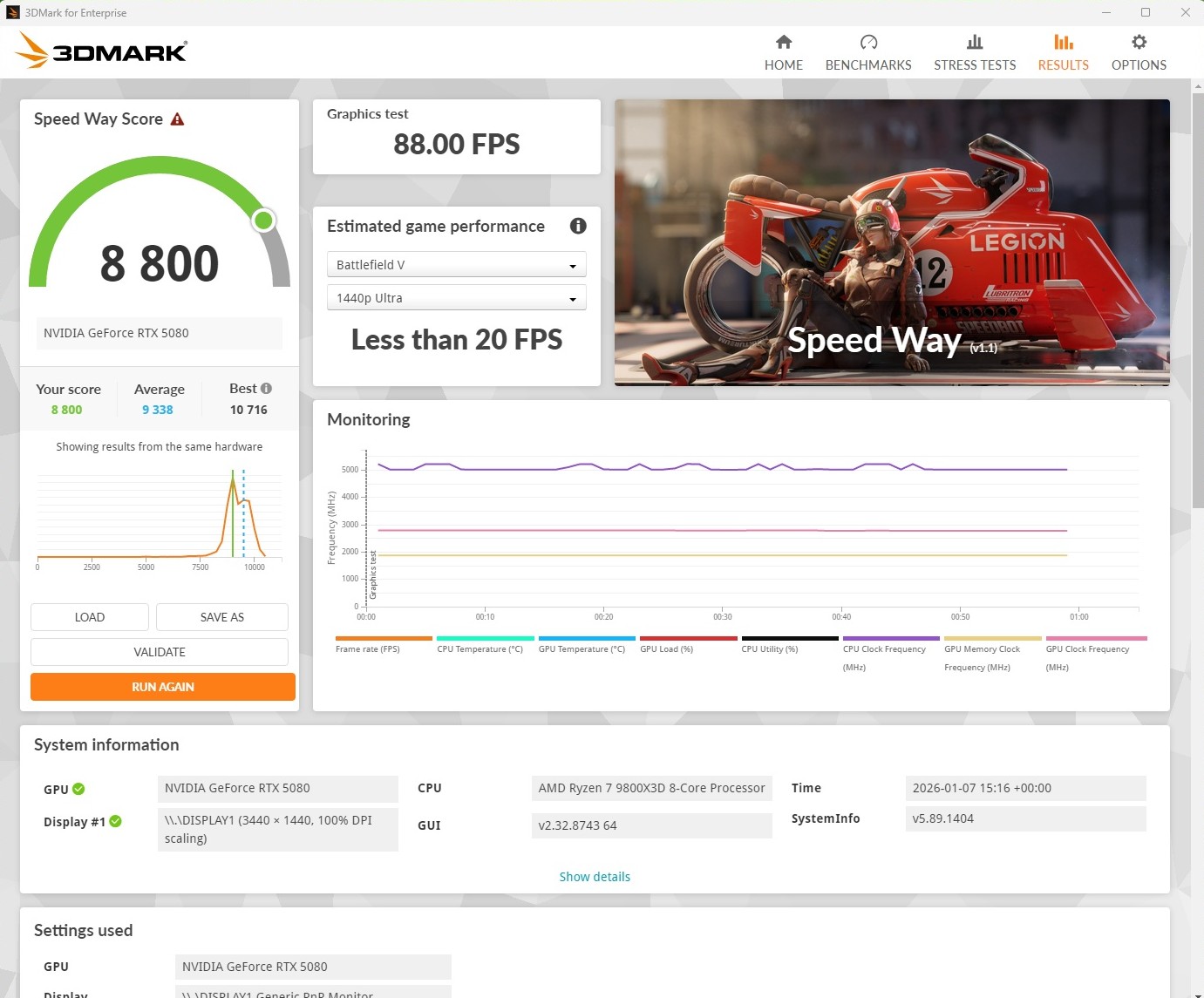Open Benchmarks via gauge icon

tap(867, 43)
